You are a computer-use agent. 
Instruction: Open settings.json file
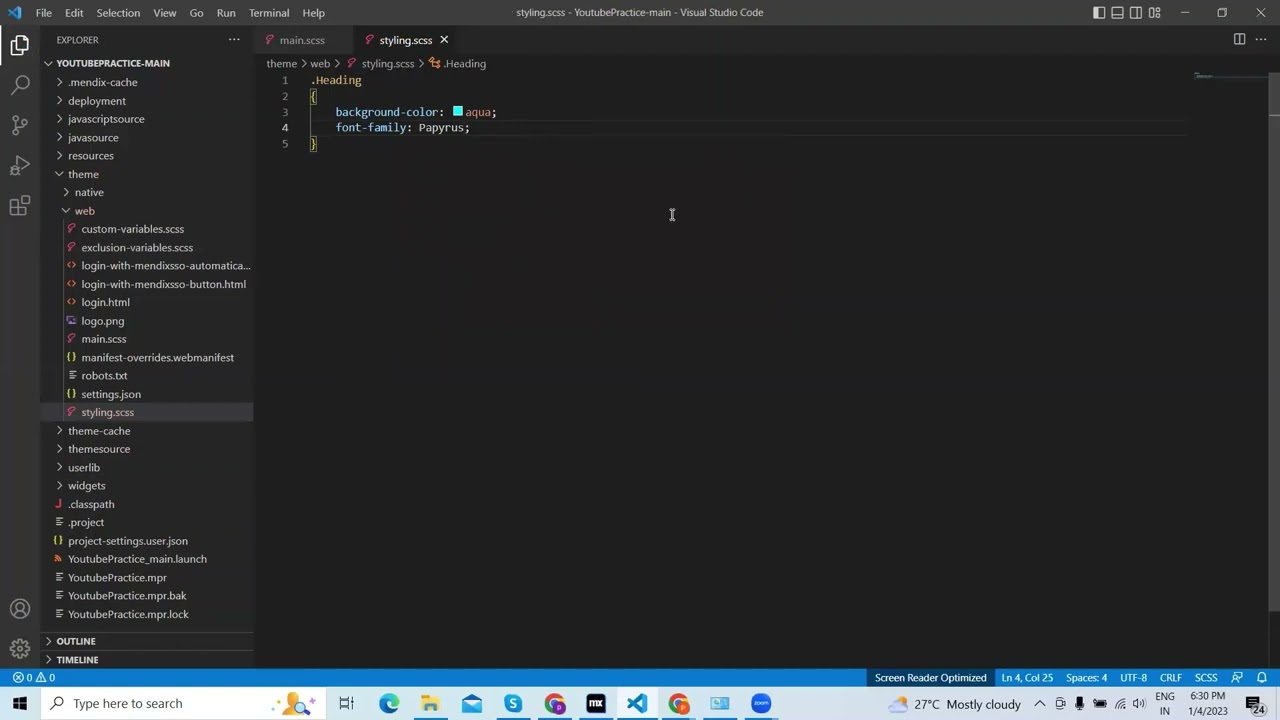111,394
